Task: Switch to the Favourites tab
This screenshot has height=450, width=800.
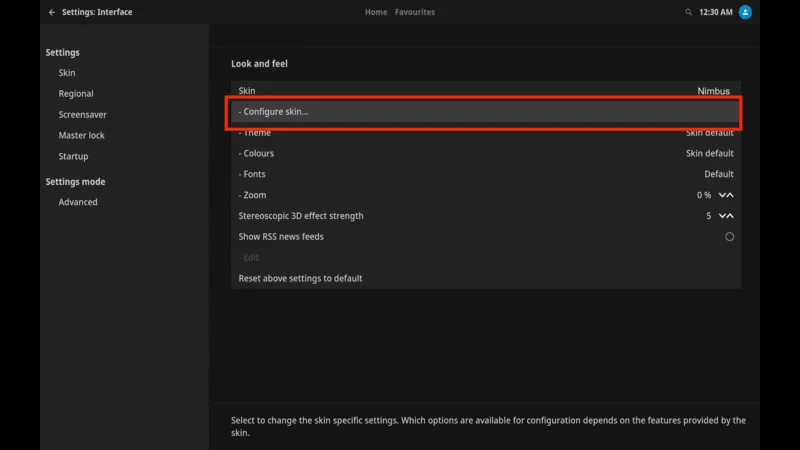Action: tap(415, 12)
